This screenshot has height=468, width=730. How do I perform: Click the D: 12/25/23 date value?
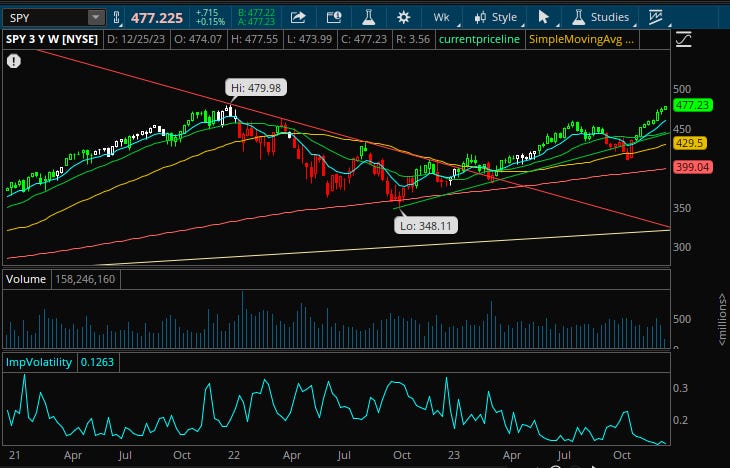click(135, 39)
